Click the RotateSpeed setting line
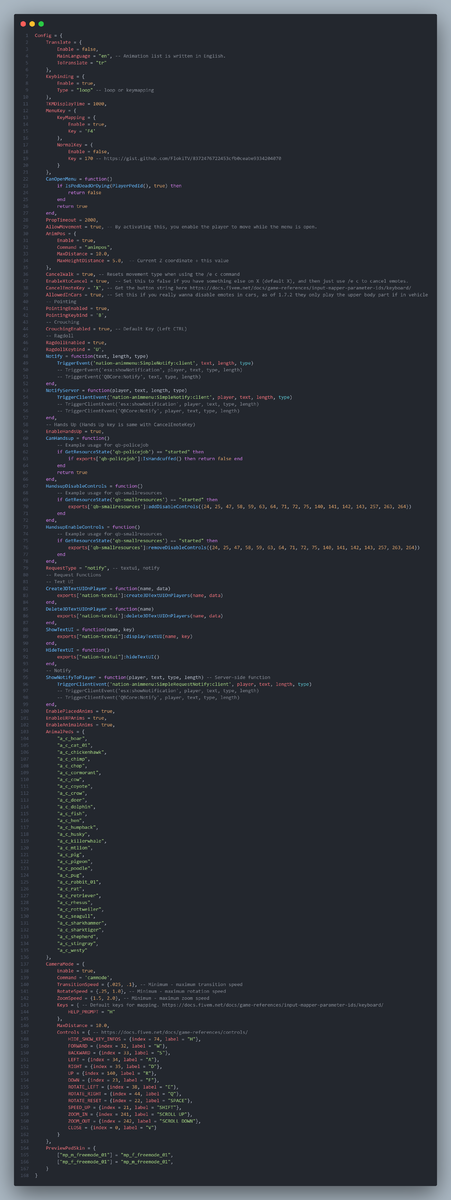The image size is (451, 1200). click(x=91, y=991)
